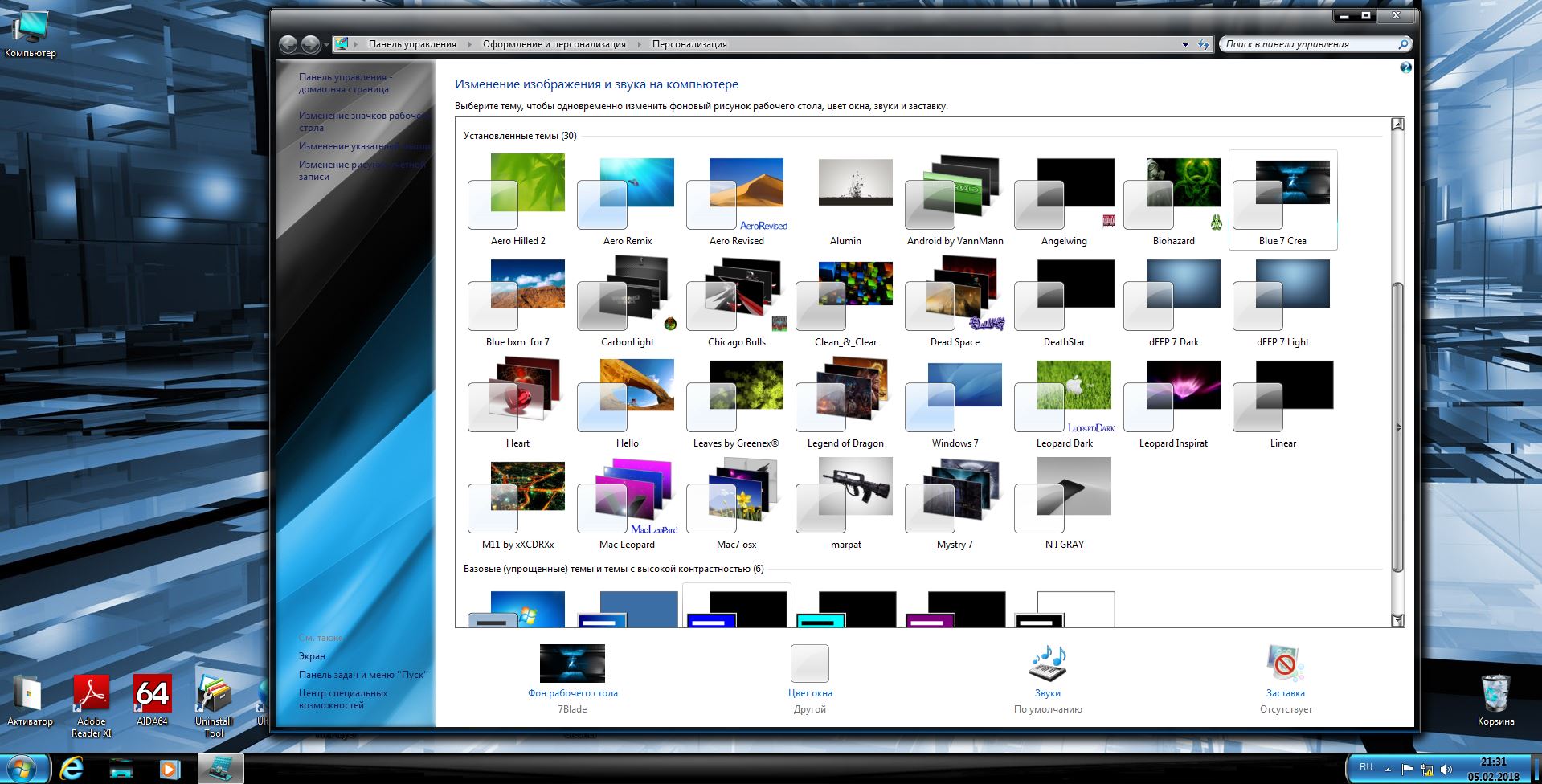Choose the Blue 7 Crea theme
The image size is (1542, 784).
click(x=1283, y=201)
